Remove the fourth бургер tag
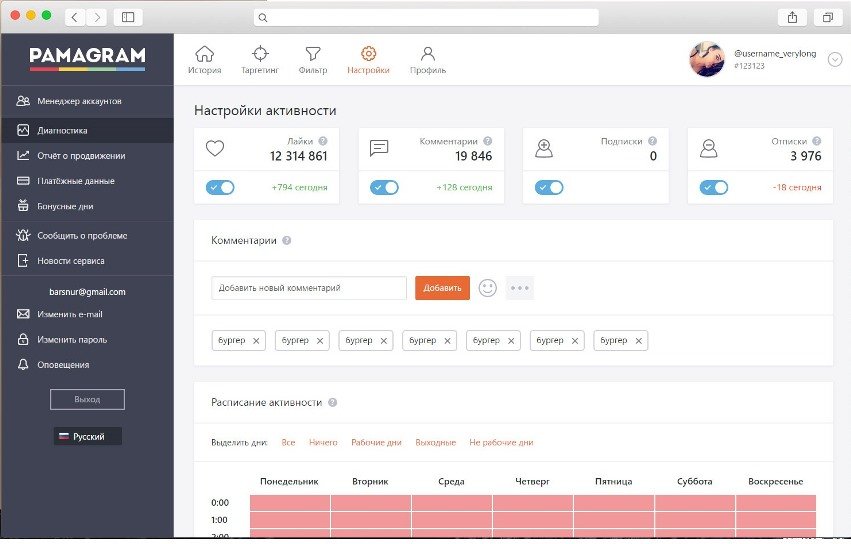Image resolution: width=851 pixels, height=544 pixels. [447, 340]
